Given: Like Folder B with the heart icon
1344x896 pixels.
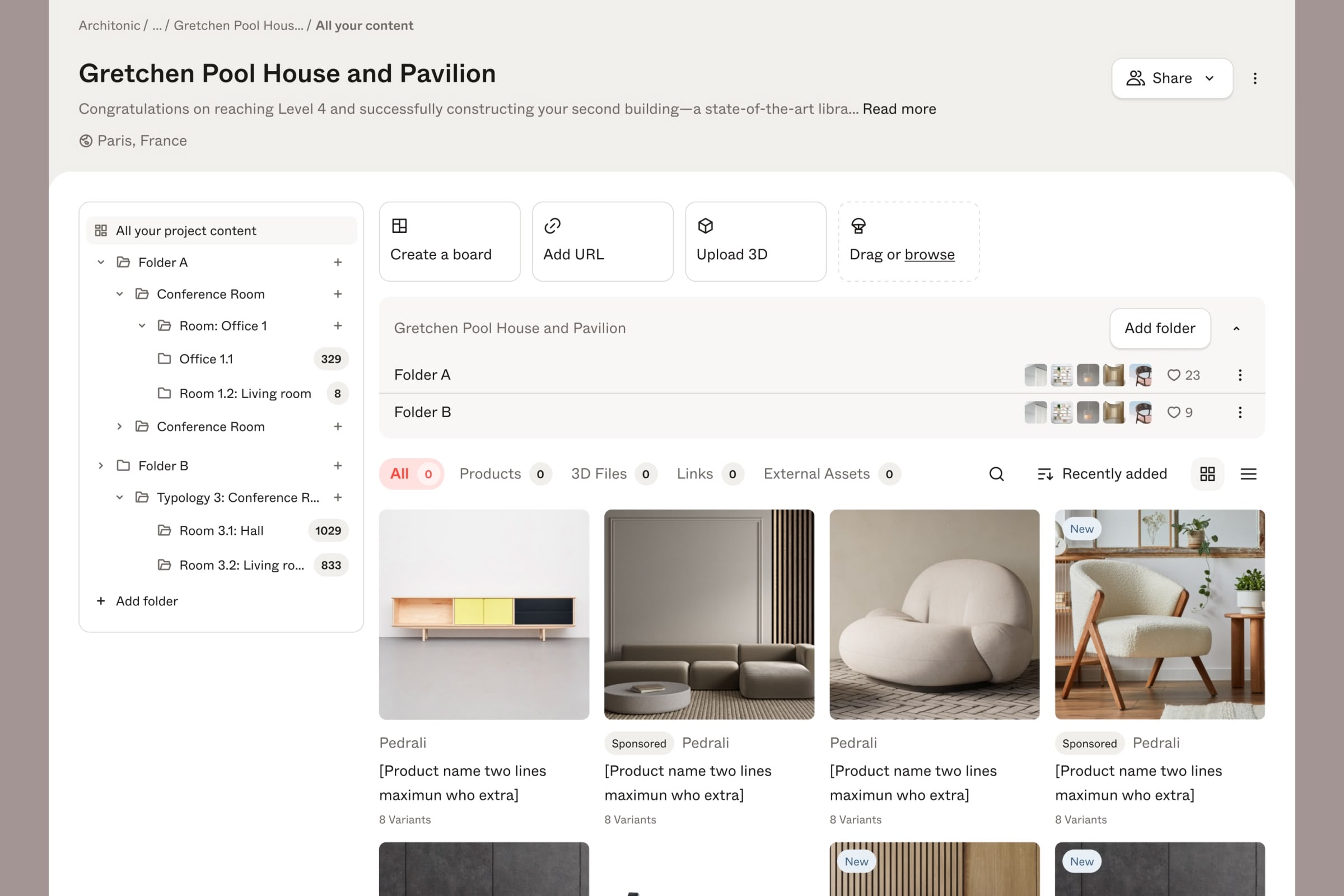Looking at the screenshot, I should [1173, 413].
